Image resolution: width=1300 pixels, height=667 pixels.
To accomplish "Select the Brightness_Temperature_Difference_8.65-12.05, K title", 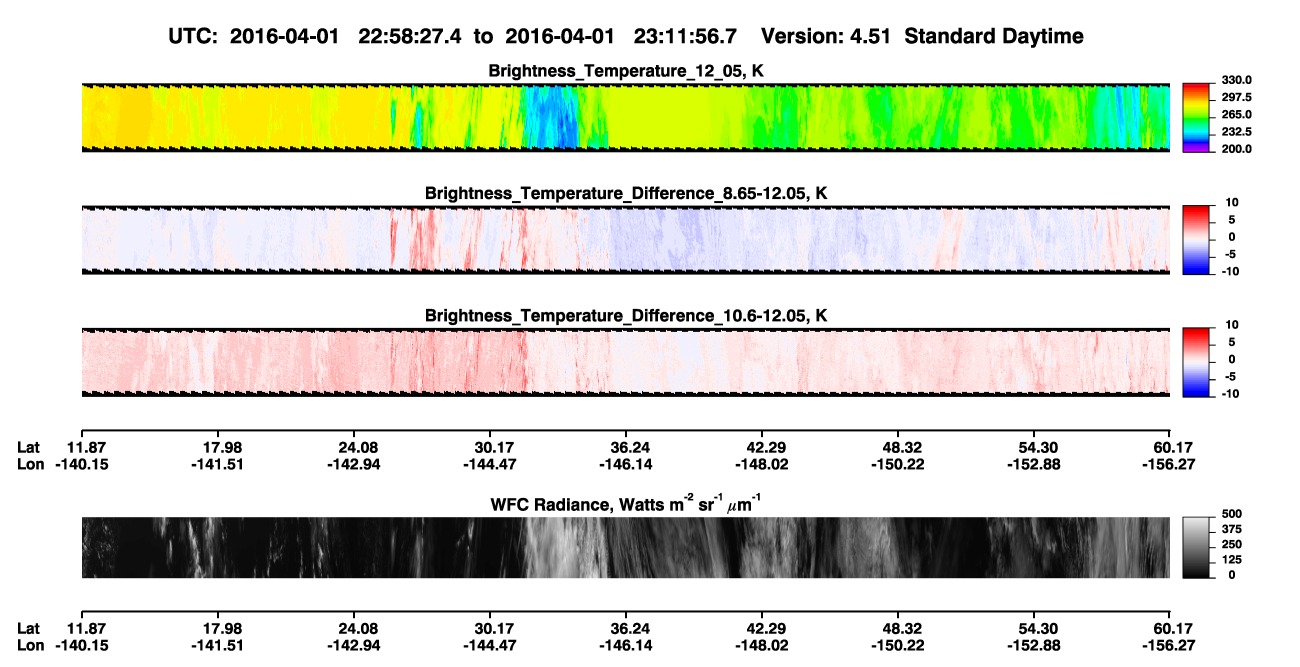I will click(x=626, y=193).
